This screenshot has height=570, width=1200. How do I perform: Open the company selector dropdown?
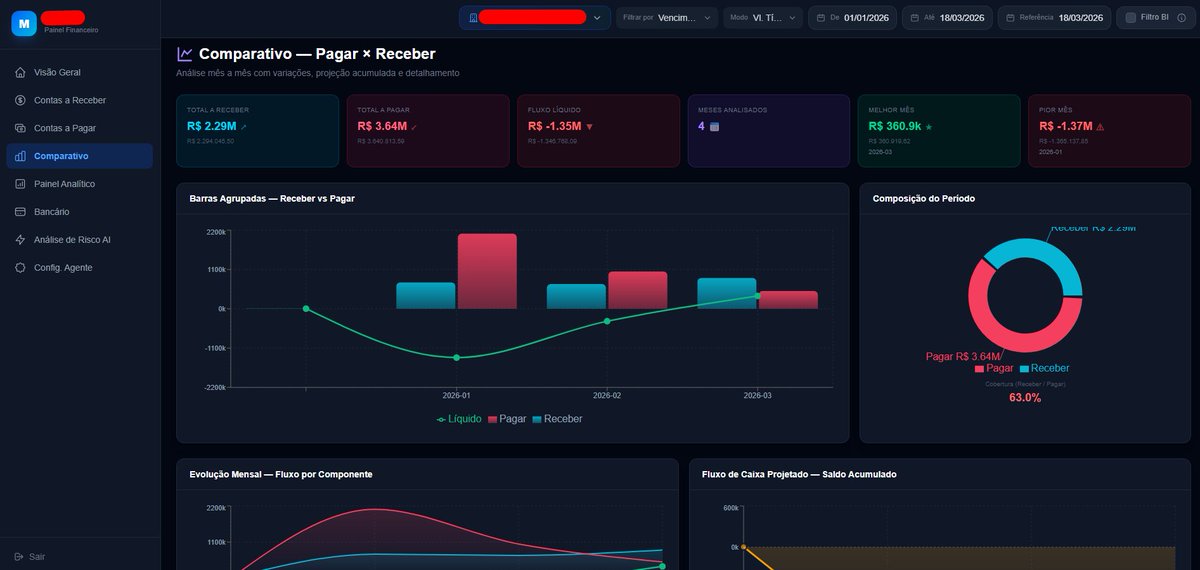coord(535,17)
